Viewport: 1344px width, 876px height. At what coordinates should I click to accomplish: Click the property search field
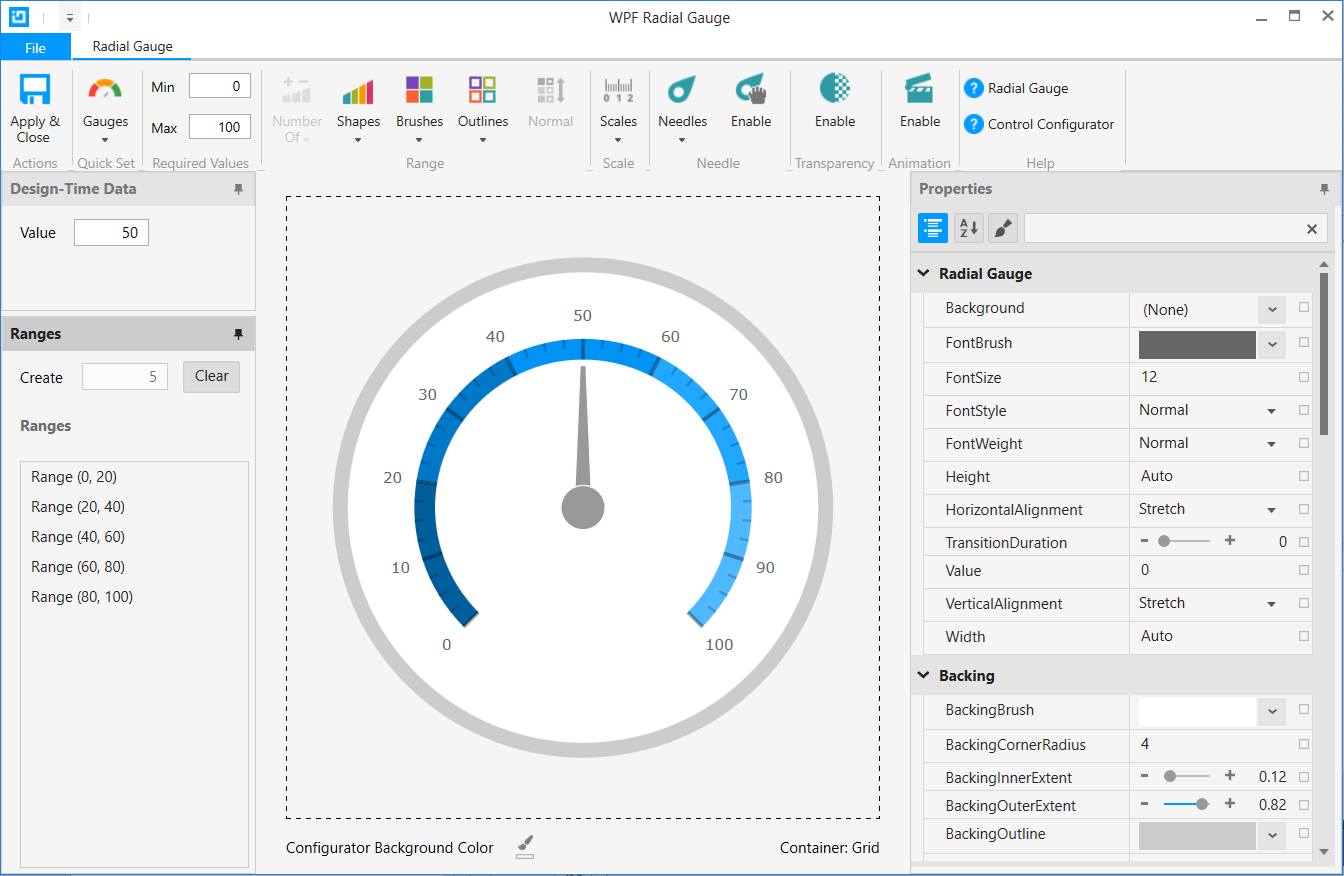tap(1163, 228)
